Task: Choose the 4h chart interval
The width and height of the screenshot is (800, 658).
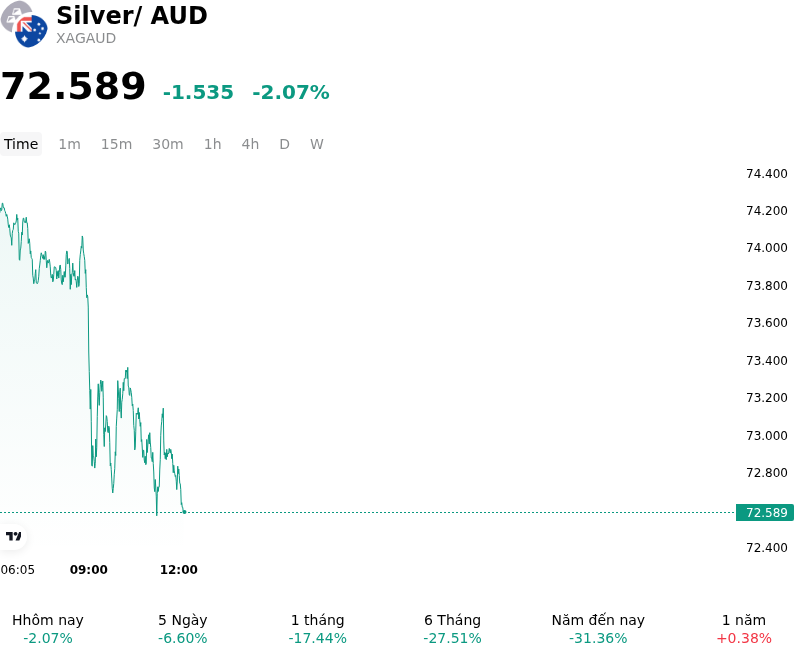Action: tap(250, 144)
